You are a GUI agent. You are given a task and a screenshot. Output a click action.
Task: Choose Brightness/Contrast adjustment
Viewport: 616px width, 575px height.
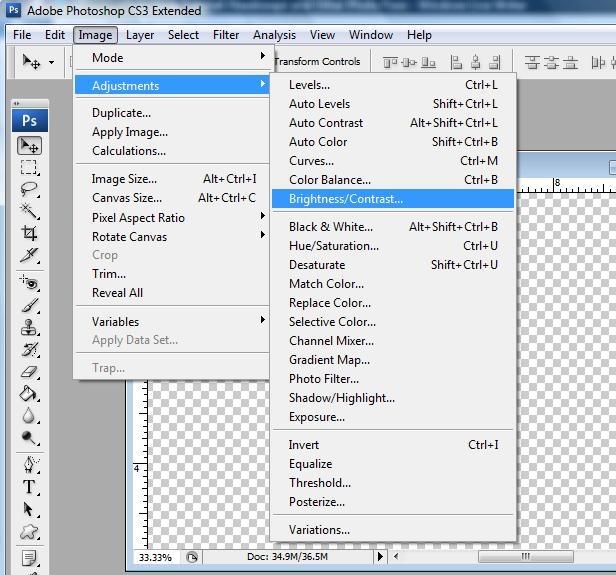393,199
